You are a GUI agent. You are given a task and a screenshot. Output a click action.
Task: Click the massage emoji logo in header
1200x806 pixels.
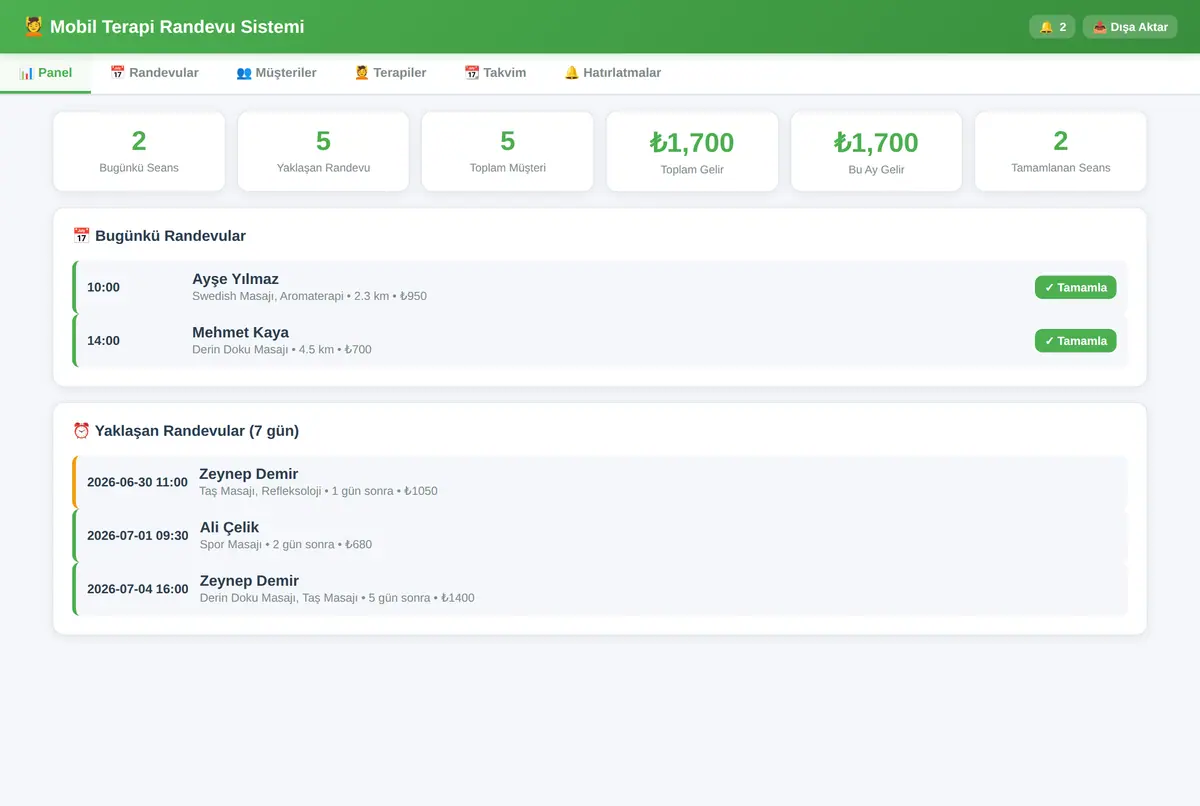pos(33,27)
